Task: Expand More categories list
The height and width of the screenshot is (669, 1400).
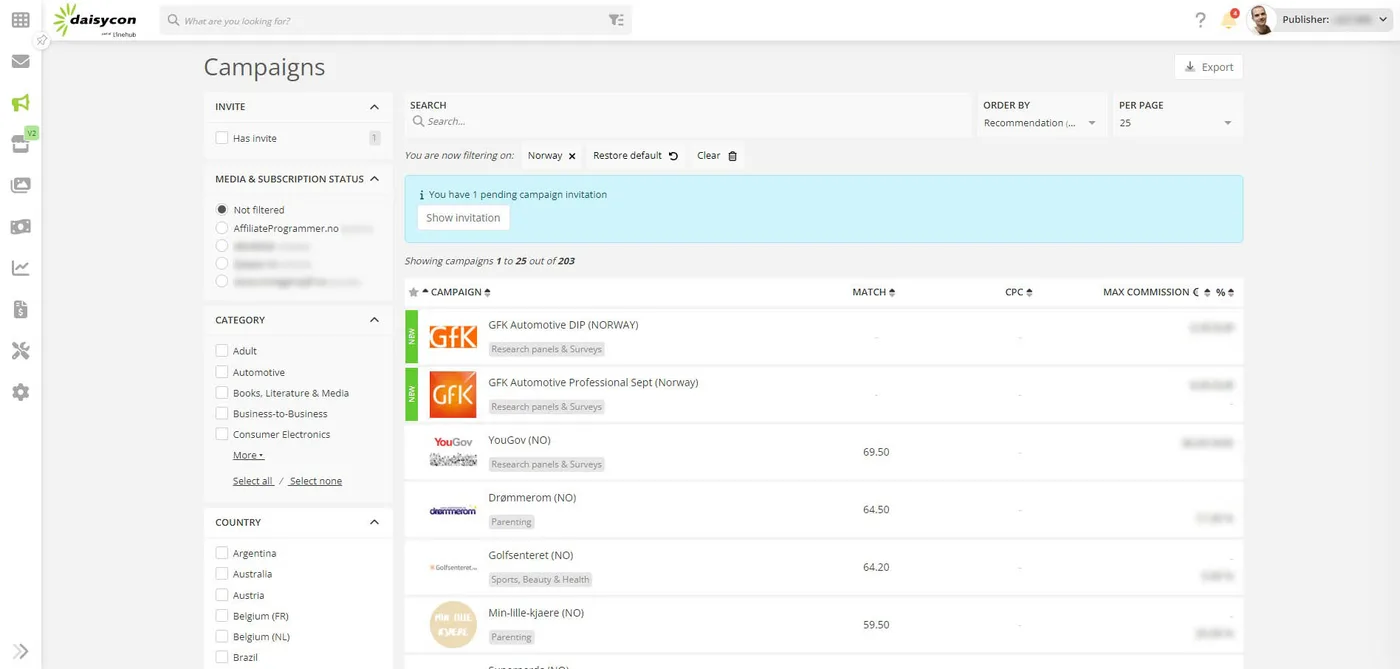Action: tap(248, 455)
